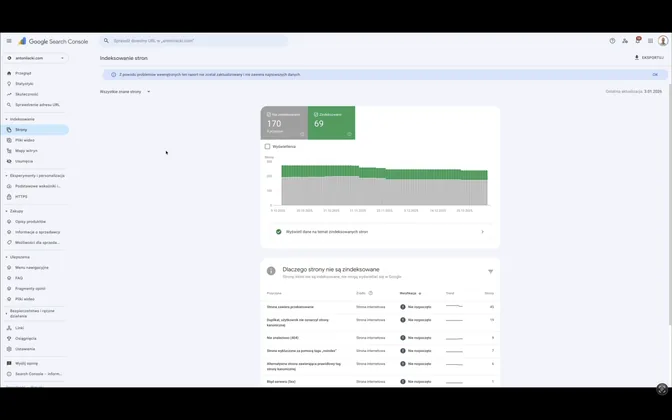Image resolution: width=672 pixels, height=420 pixels.
Task: Open the Duplikat, użytkownik nie oznaczył row
Action: [x=380, y=322]
